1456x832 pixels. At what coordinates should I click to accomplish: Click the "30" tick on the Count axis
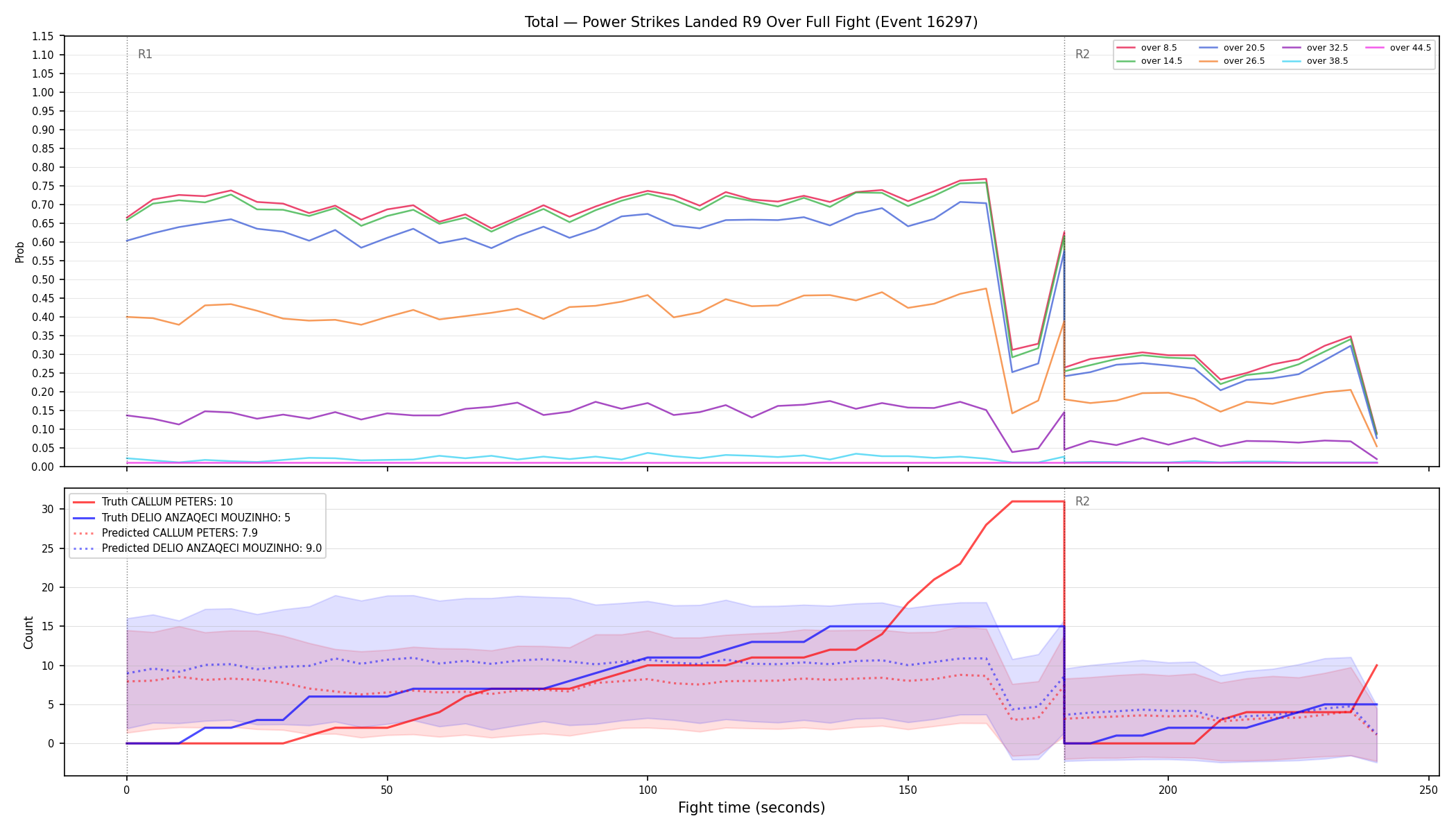[47, 509]
